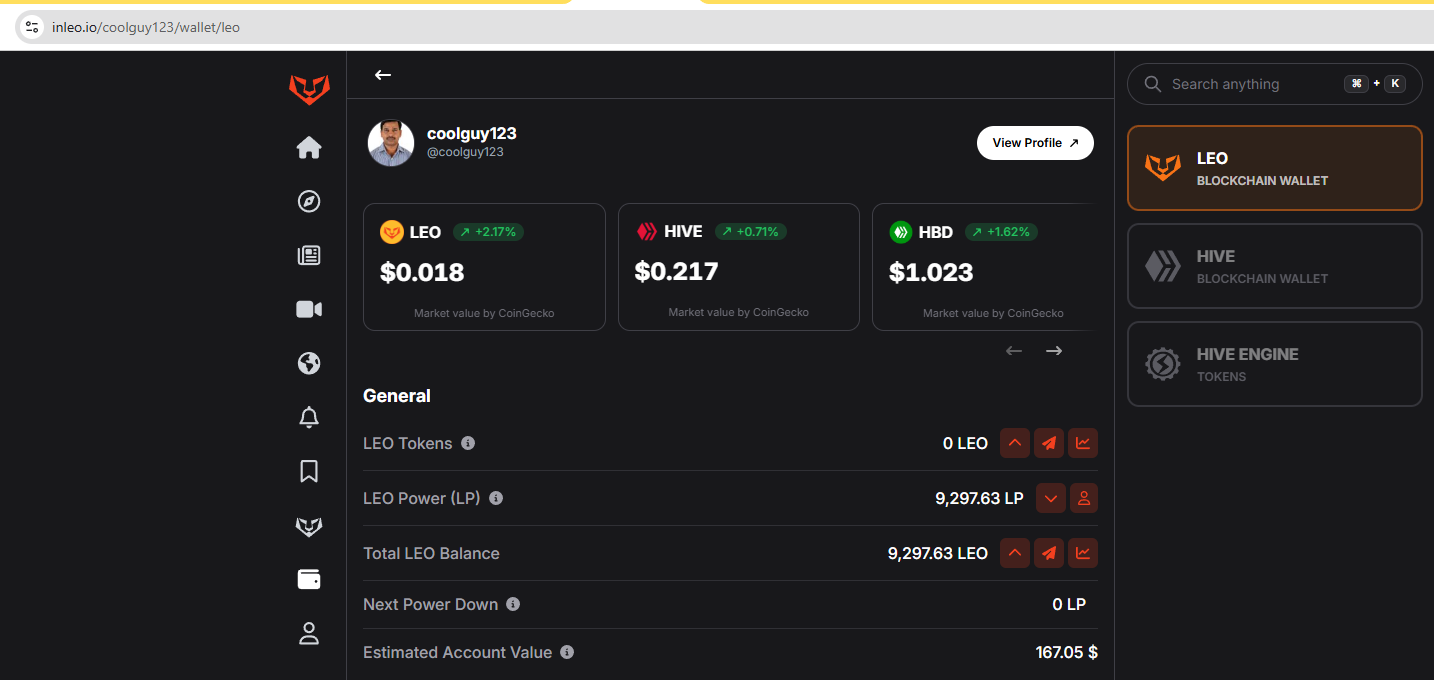1434x680 pixels.
Task: Click the browser site info icon
Action: tap(32, 27)
